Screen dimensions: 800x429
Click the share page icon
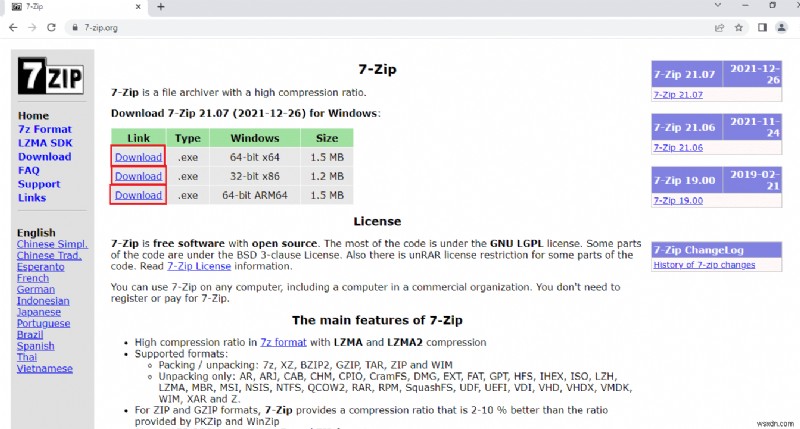[x=719, y=28]
